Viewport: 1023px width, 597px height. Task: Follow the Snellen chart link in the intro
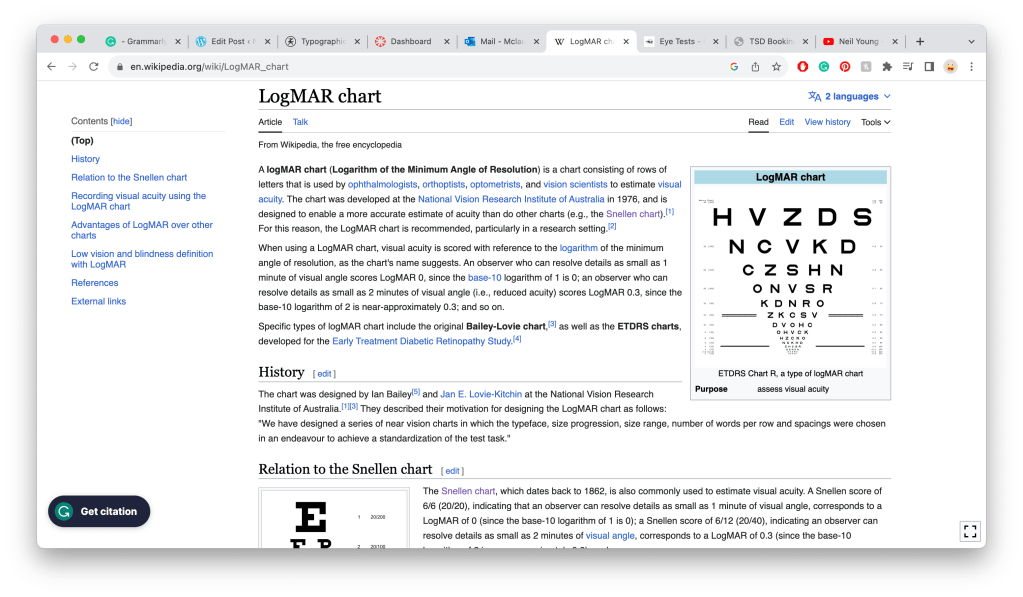tap(634, 214)
